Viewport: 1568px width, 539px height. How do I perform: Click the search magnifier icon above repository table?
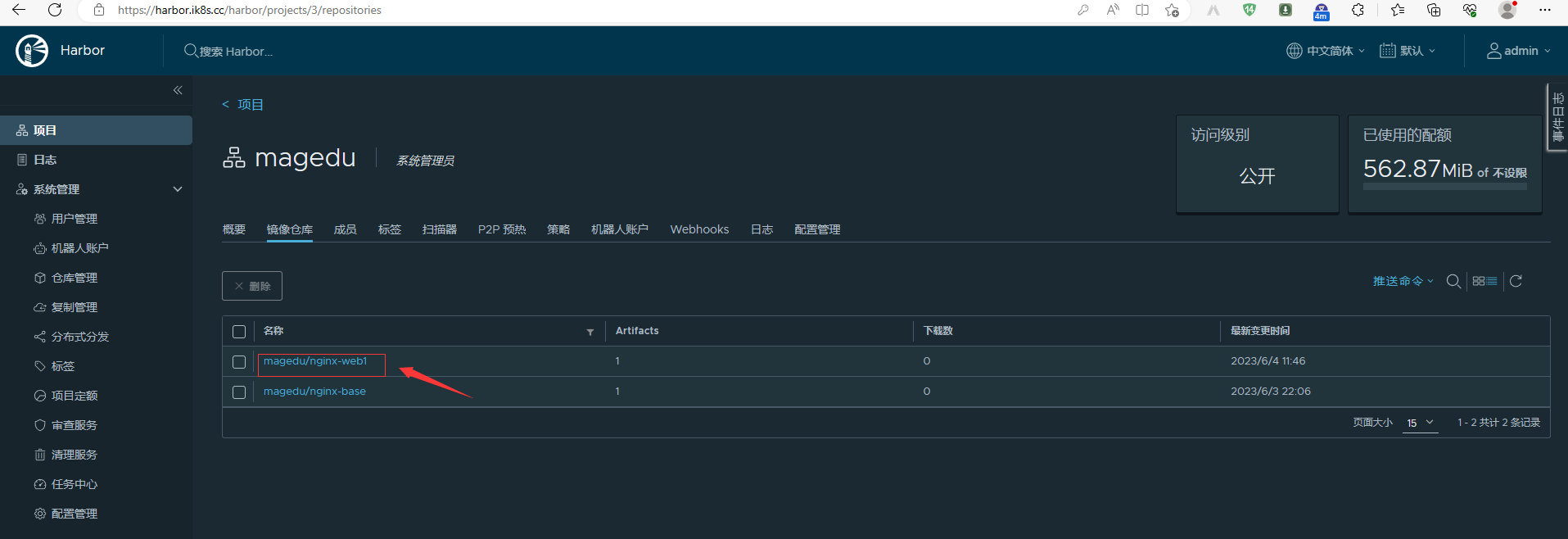pyautogui.click(x=1453, y=281)
